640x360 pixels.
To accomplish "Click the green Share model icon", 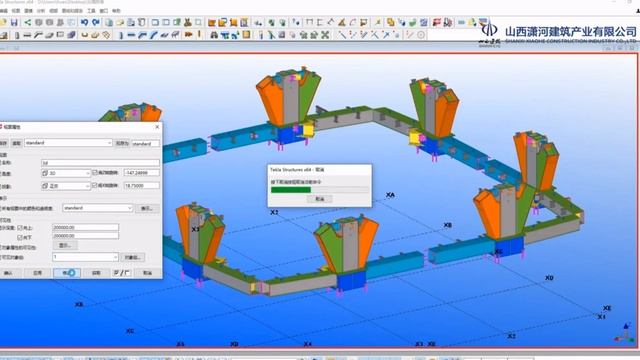I will click(x=27, y=22).
